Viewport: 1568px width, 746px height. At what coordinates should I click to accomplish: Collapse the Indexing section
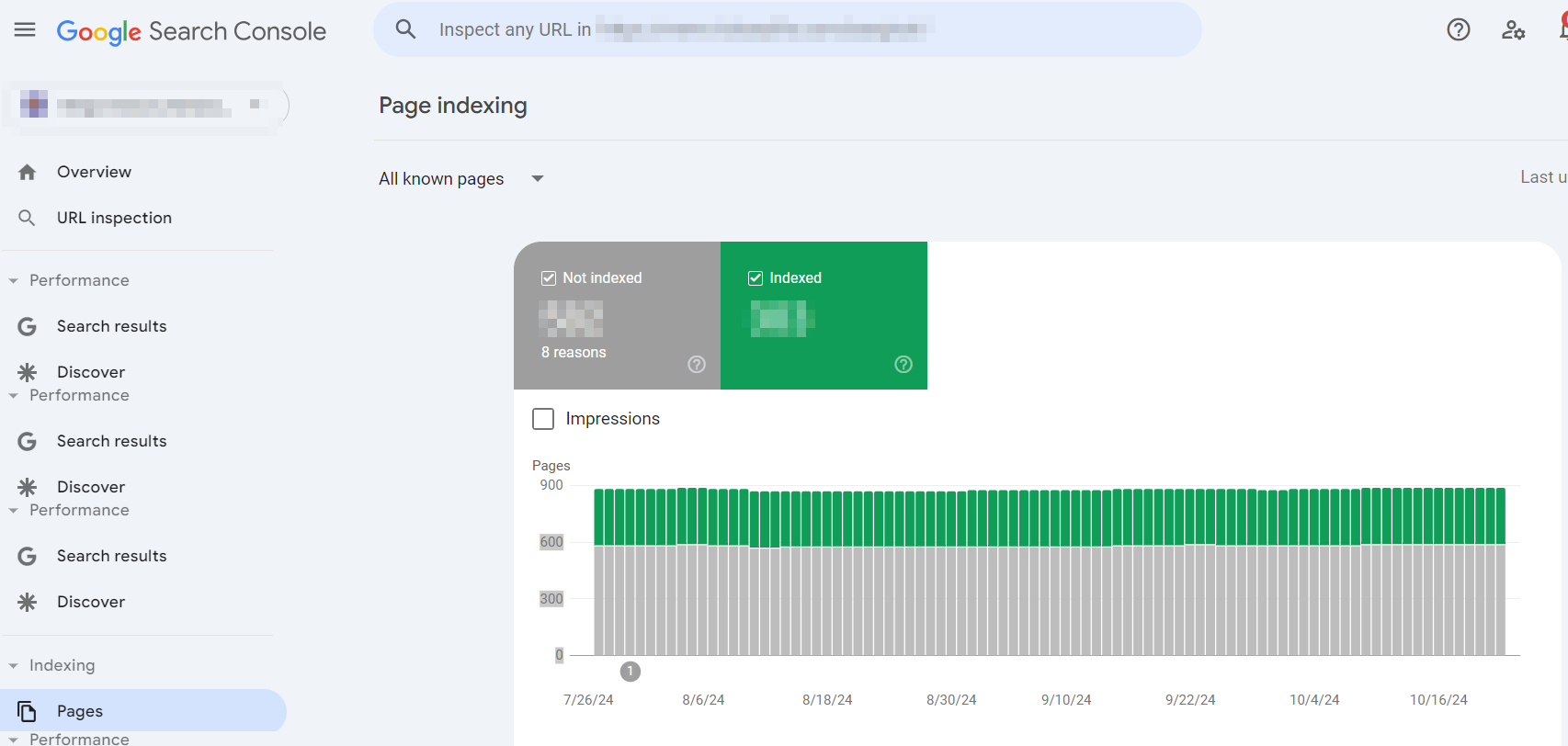click(x=13, y=665)
